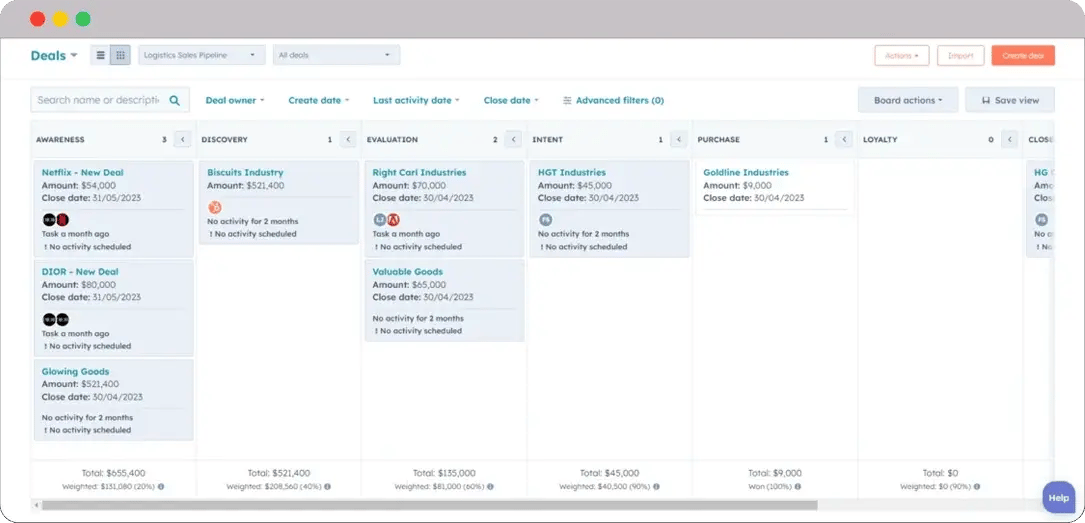1085x523 pixels.
Task: Click the Create deal button
Action: tap(1023, 55)
